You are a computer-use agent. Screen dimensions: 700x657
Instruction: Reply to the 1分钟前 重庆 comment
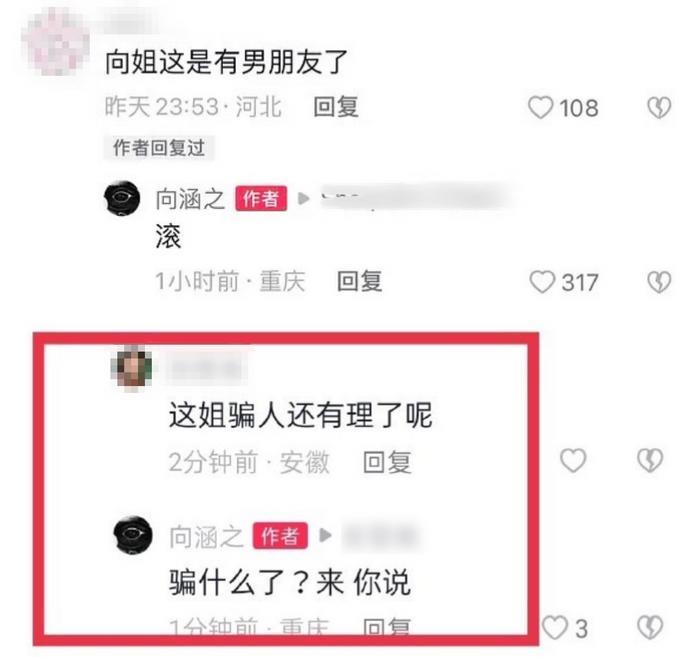[387, 626]
